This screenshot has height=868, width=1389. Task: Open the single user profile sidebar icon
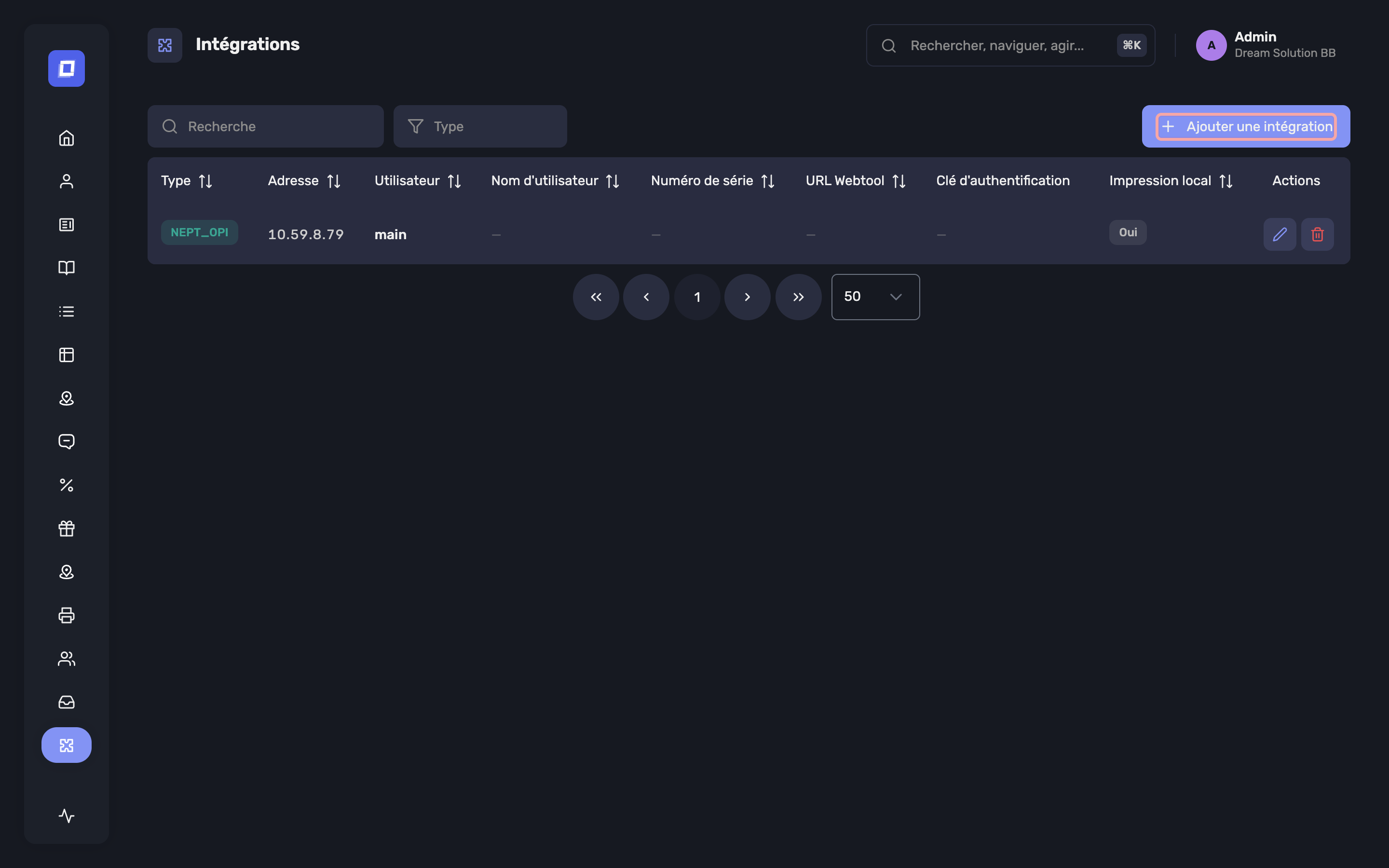(67, 181)
